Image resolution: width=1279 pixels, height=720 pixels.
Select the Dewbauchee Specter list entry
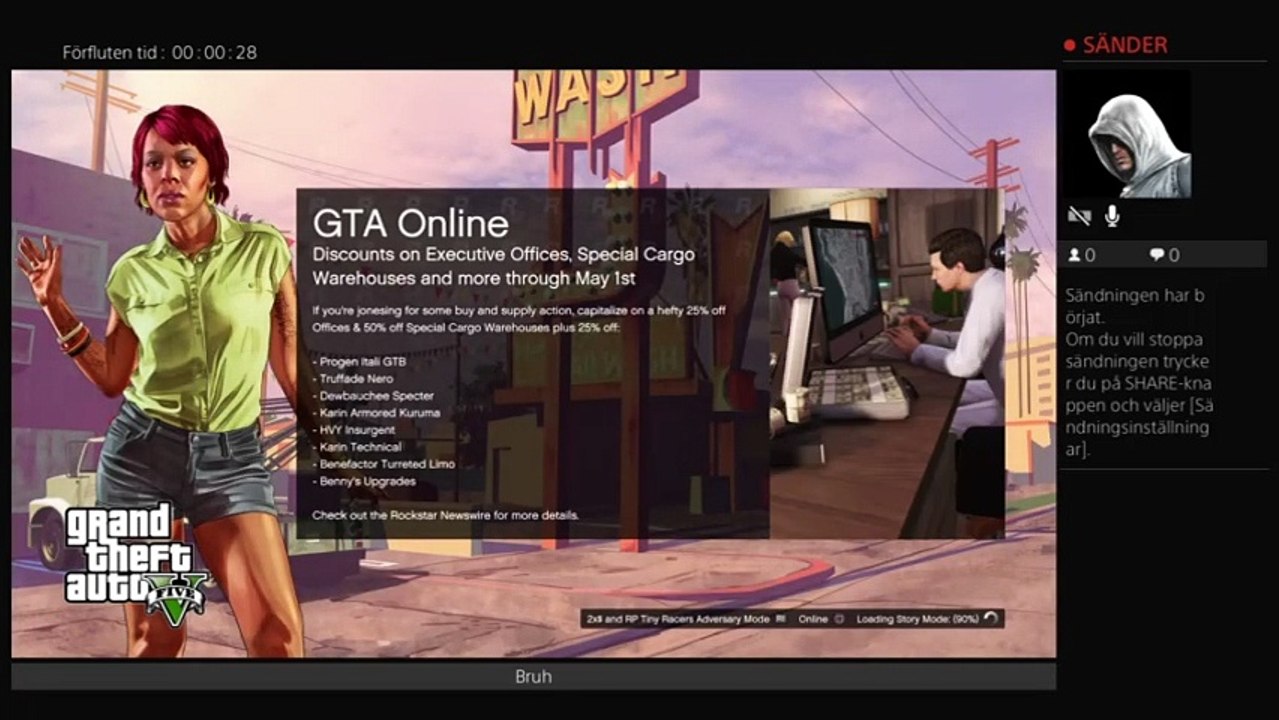tap(373, 396)
